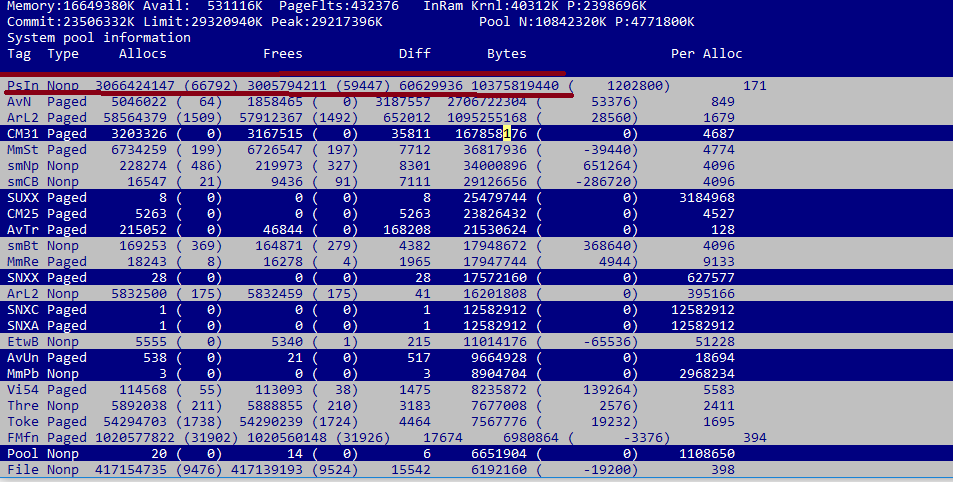Image resolution: width=953 pixels, height=482 pixels.
Task: Select the CM31 pool tag
Action: click(23, 133)
